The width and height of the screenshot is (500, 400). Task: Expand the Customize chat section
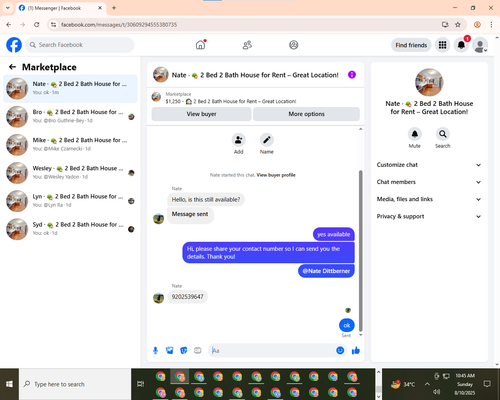(x=429, y=165)
